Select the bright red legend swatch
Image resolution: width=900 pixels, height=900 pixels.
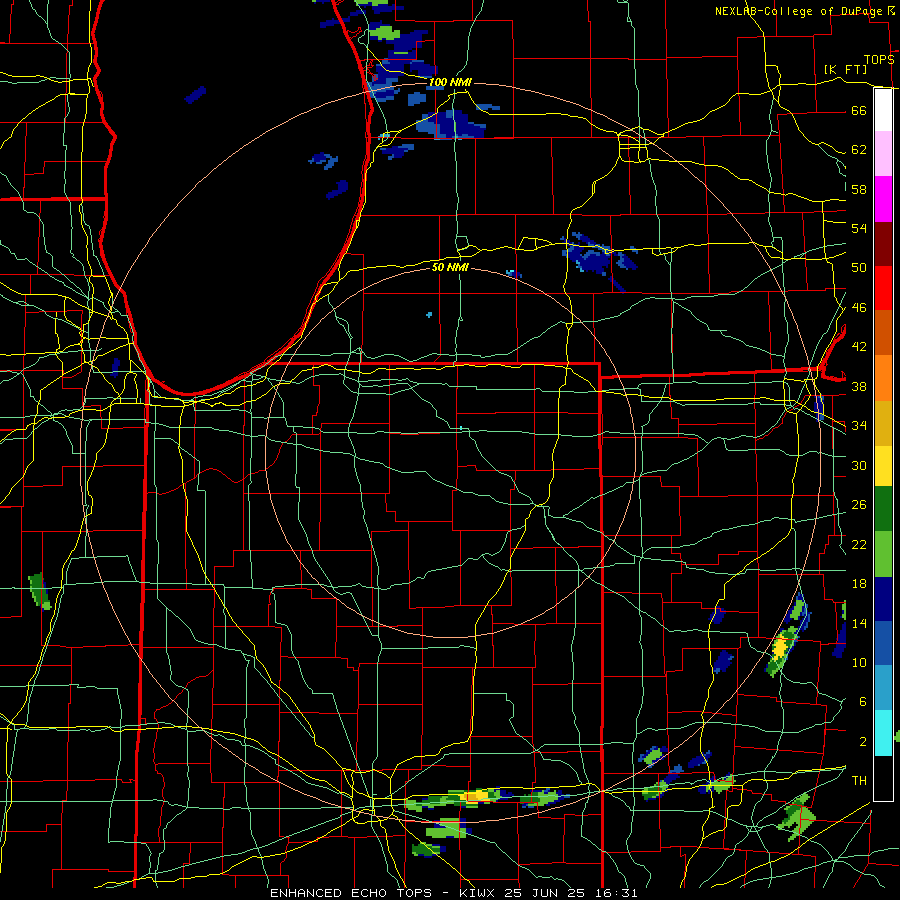883,288
